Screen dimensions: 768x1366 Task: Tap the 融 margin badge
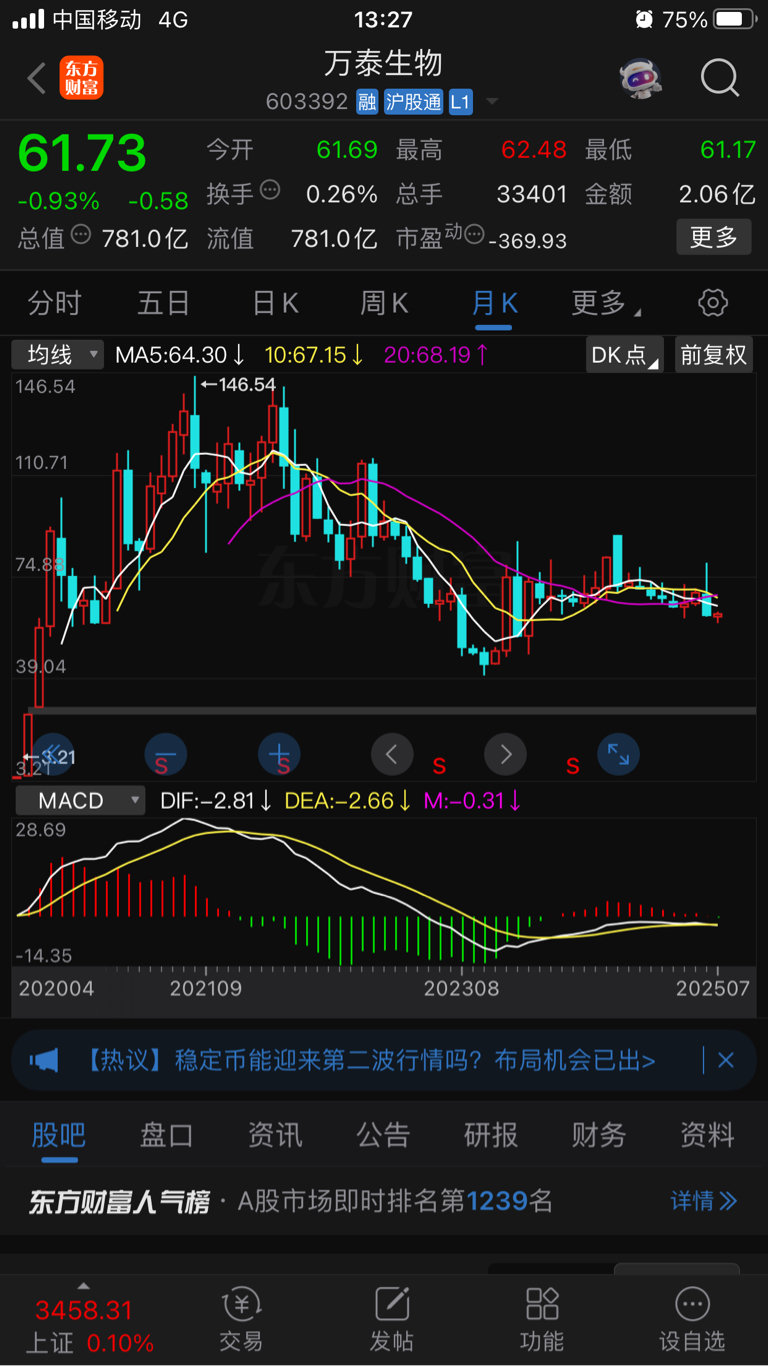[x=367, y=101]
